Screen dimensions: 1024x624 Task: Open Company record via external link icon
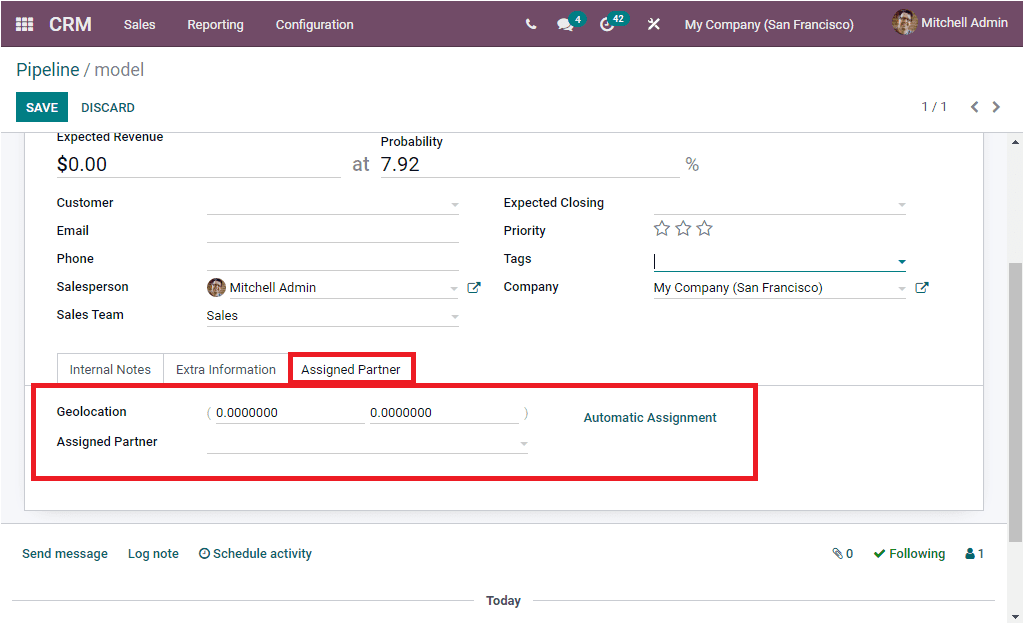(921, 287)
